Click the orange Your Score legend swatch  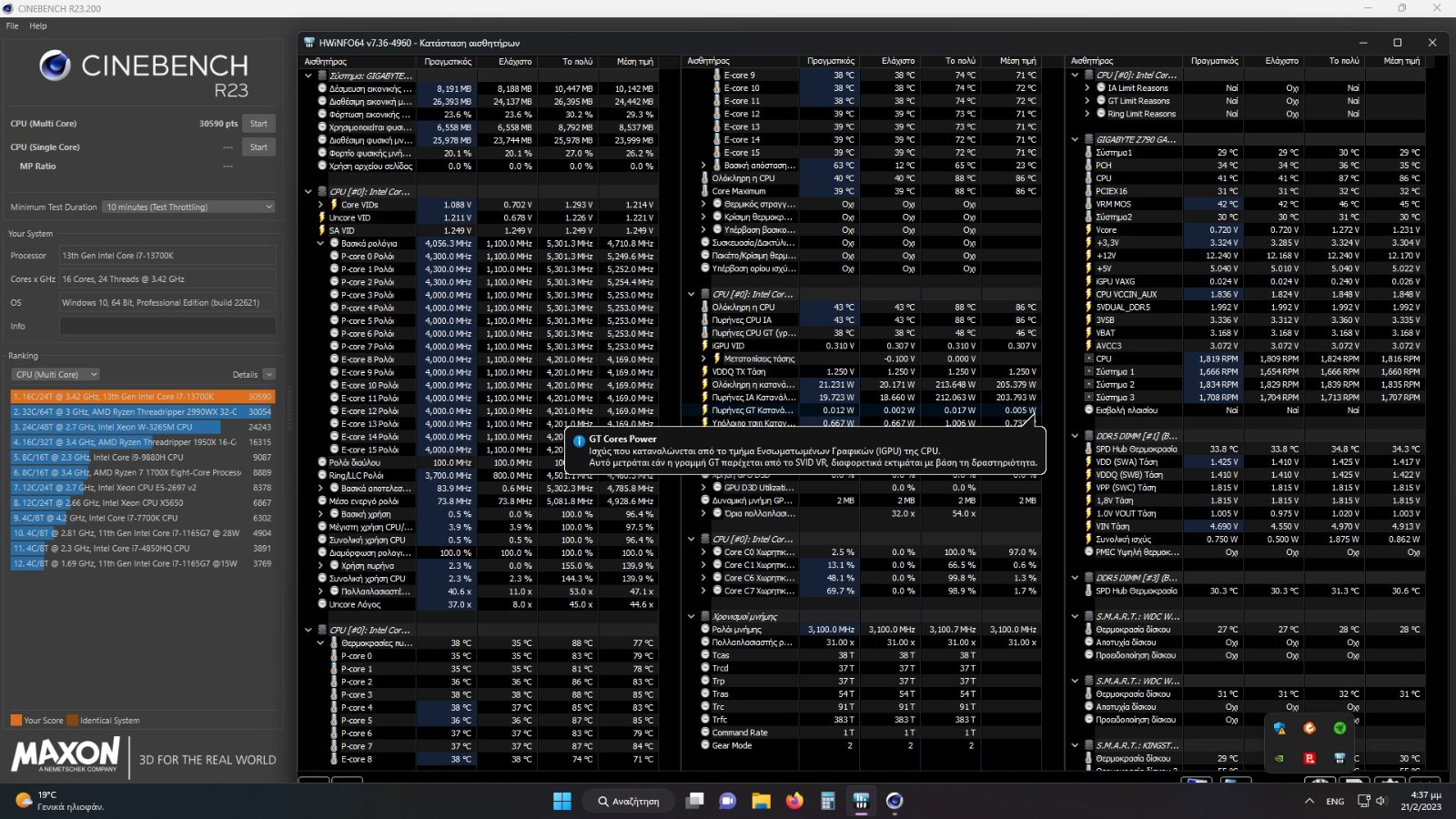point(15,720)
